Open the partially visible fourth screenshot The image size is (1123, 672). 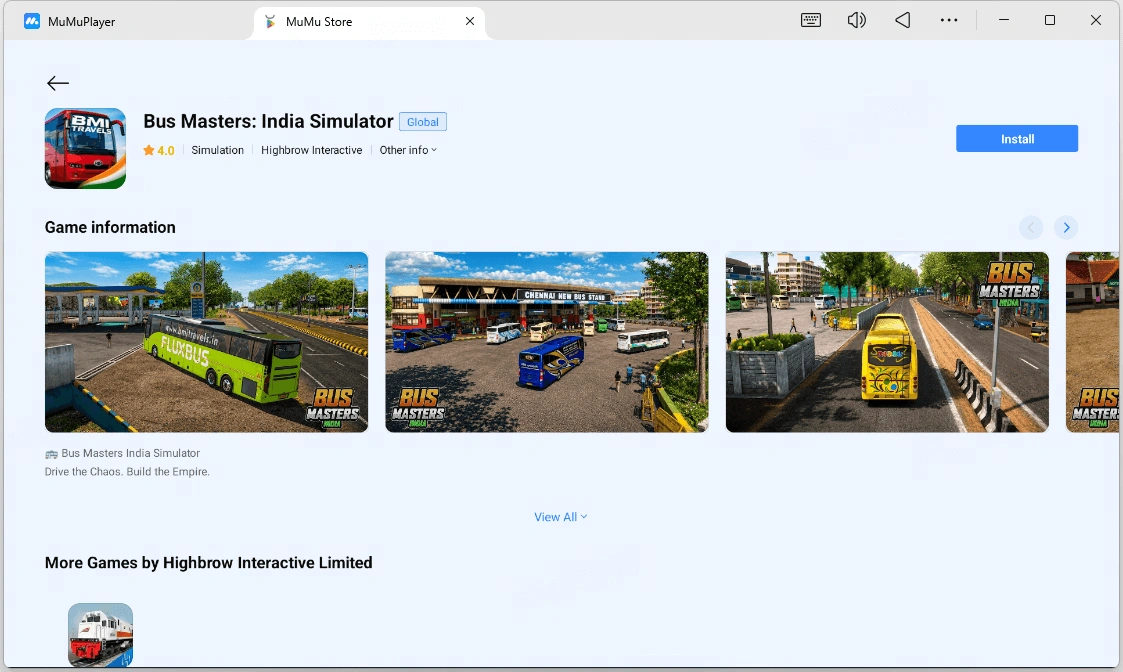point(1092,342)
